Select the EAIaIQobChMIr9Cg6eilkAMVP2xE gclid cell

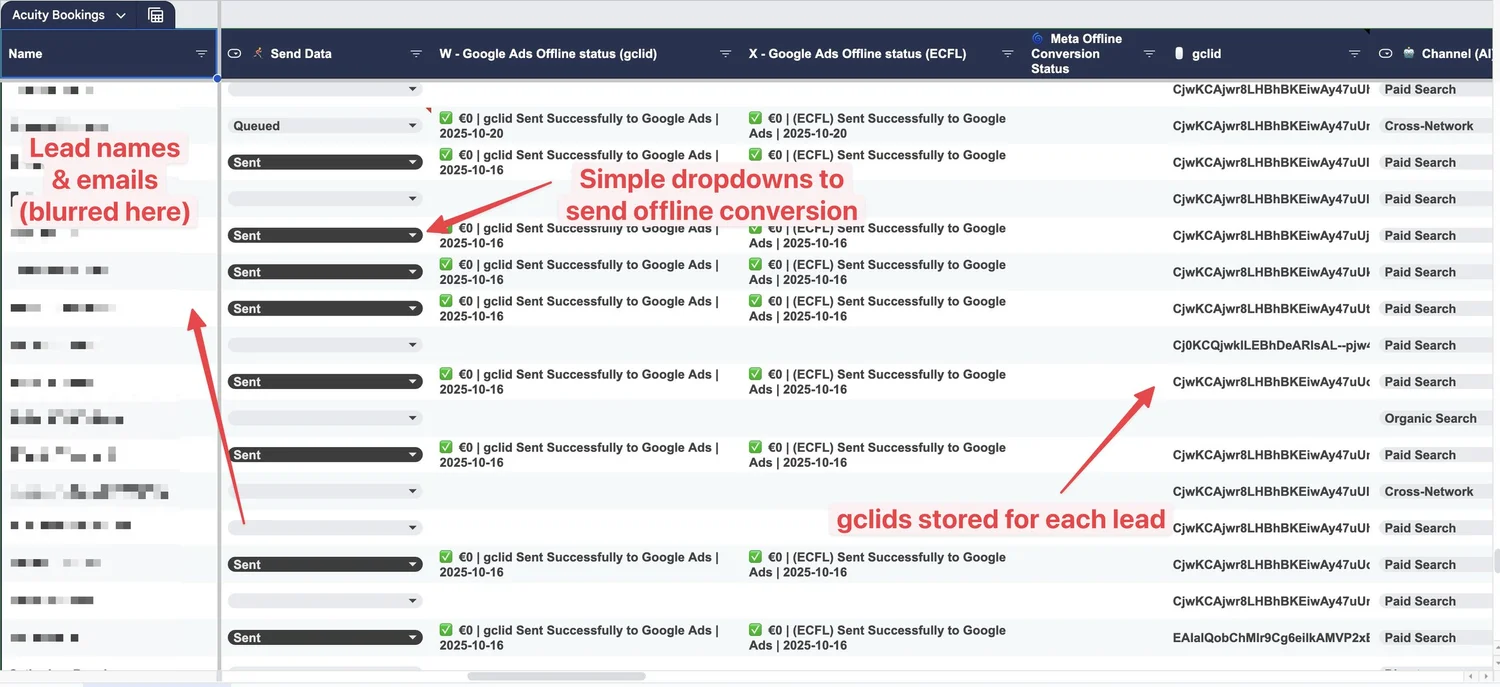click(x=1270, y=637)
